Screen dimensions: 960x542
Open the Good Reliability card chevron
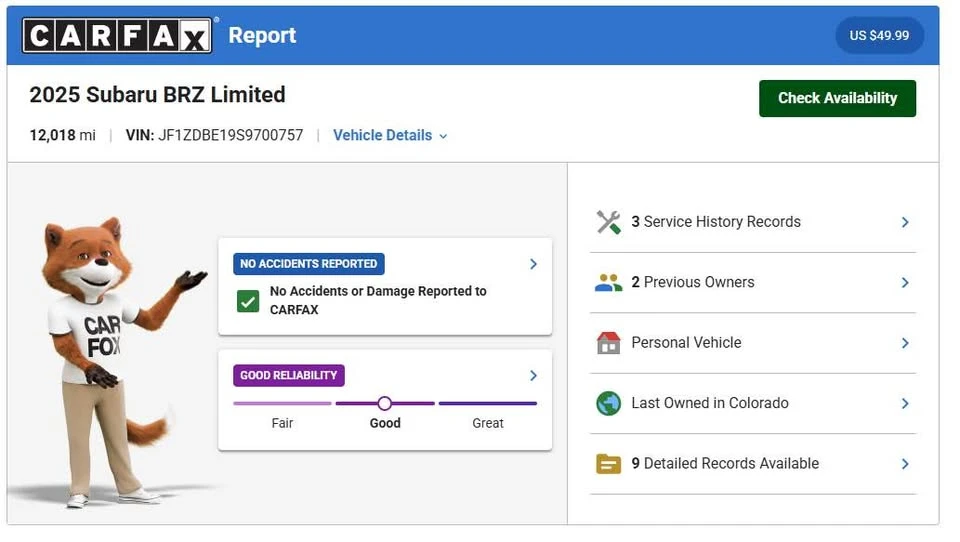(x=533, y=375)
